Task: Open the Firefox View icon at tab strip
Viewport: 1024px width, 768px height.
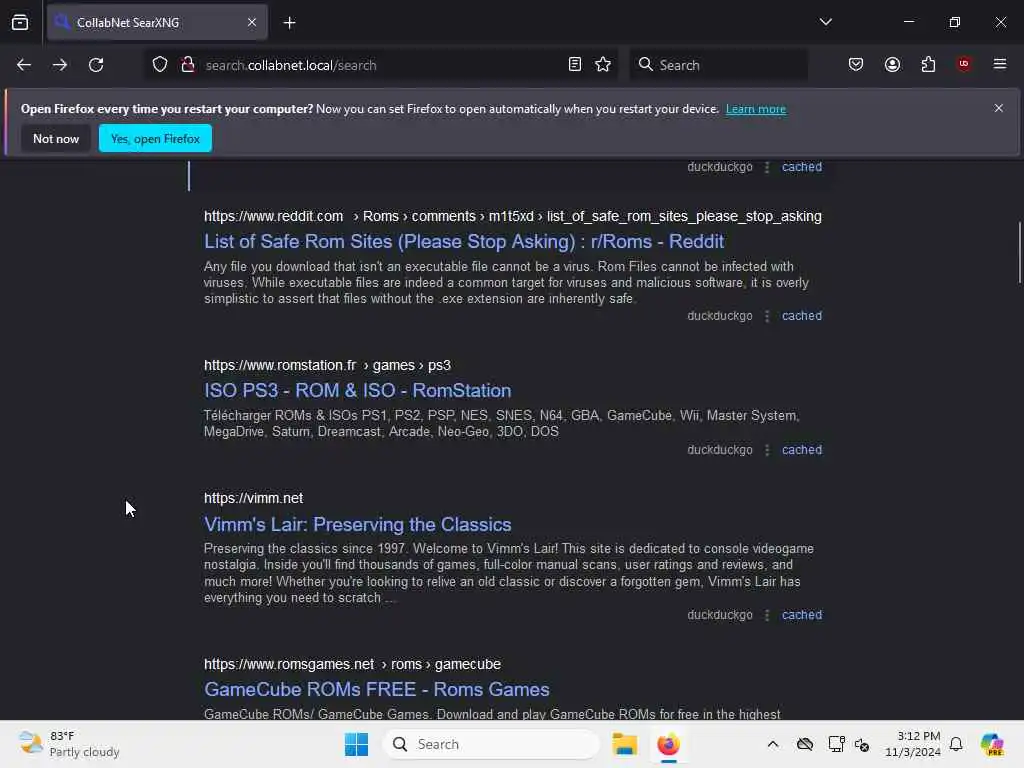Action: point(20,22)
